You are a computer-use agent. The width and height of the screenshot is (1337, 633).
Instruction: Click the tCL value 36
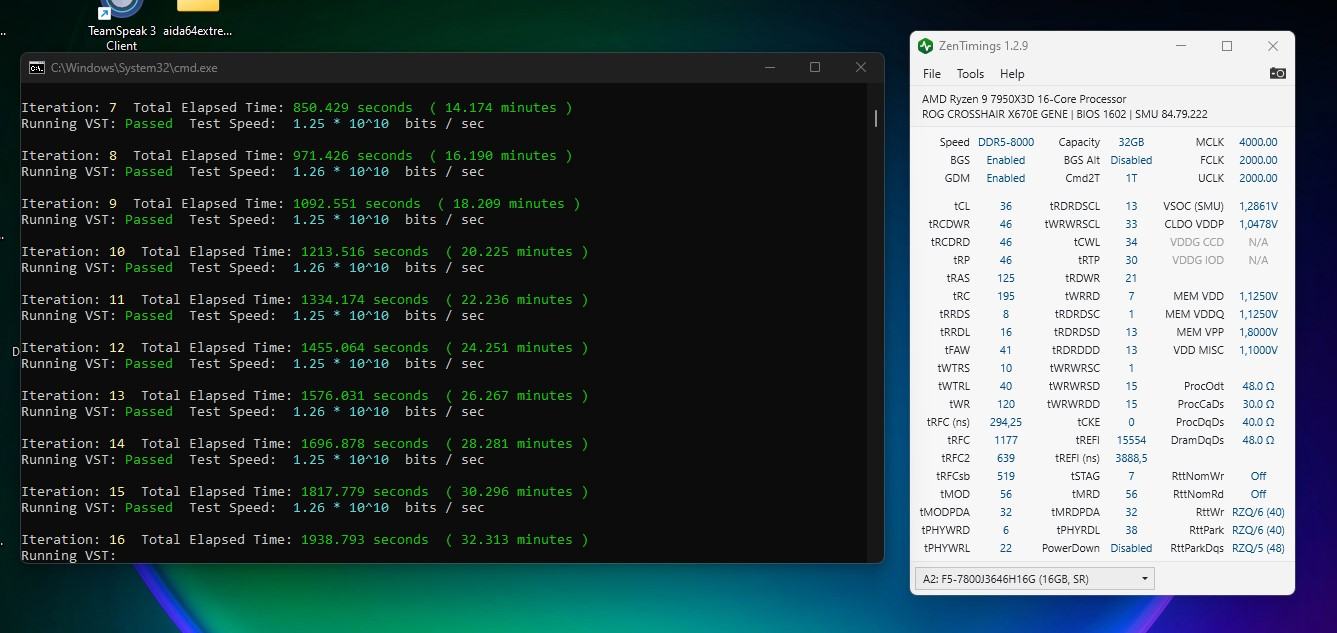pos(1006,206)
